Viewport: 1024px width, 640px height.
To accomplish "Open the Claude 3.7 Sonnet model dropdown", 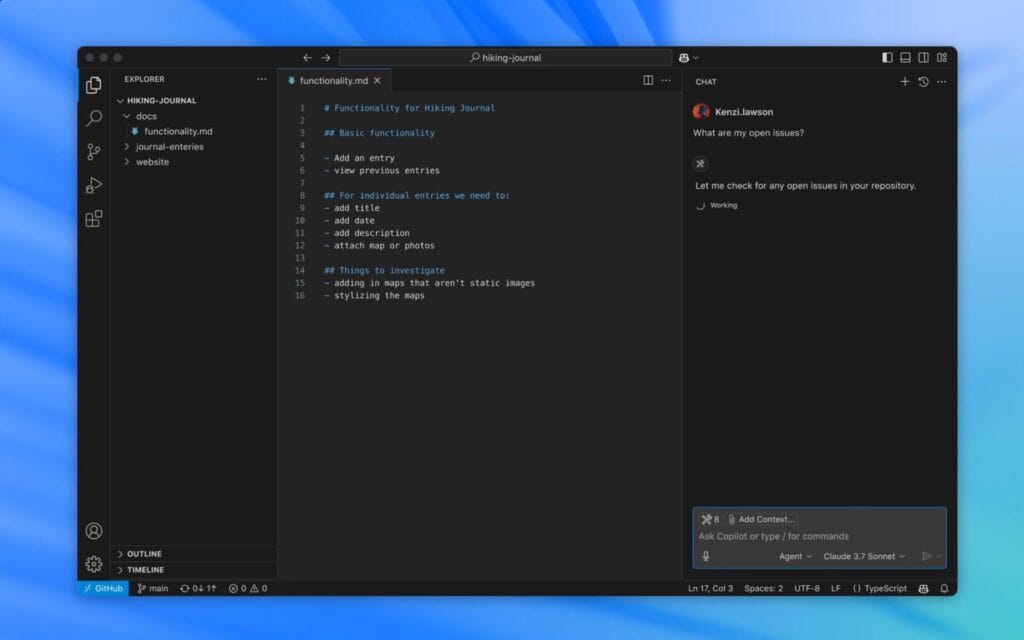I will (864, 556).
